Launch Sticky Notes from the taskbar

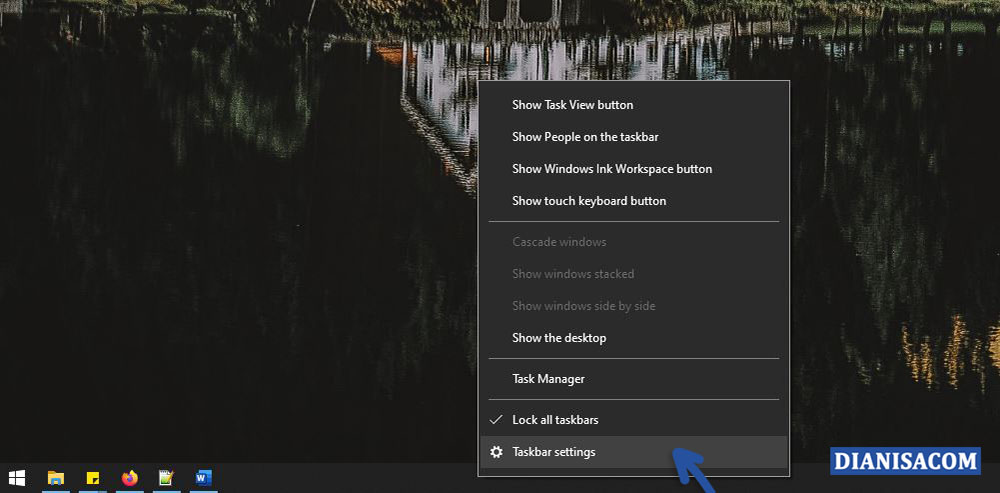93,478
